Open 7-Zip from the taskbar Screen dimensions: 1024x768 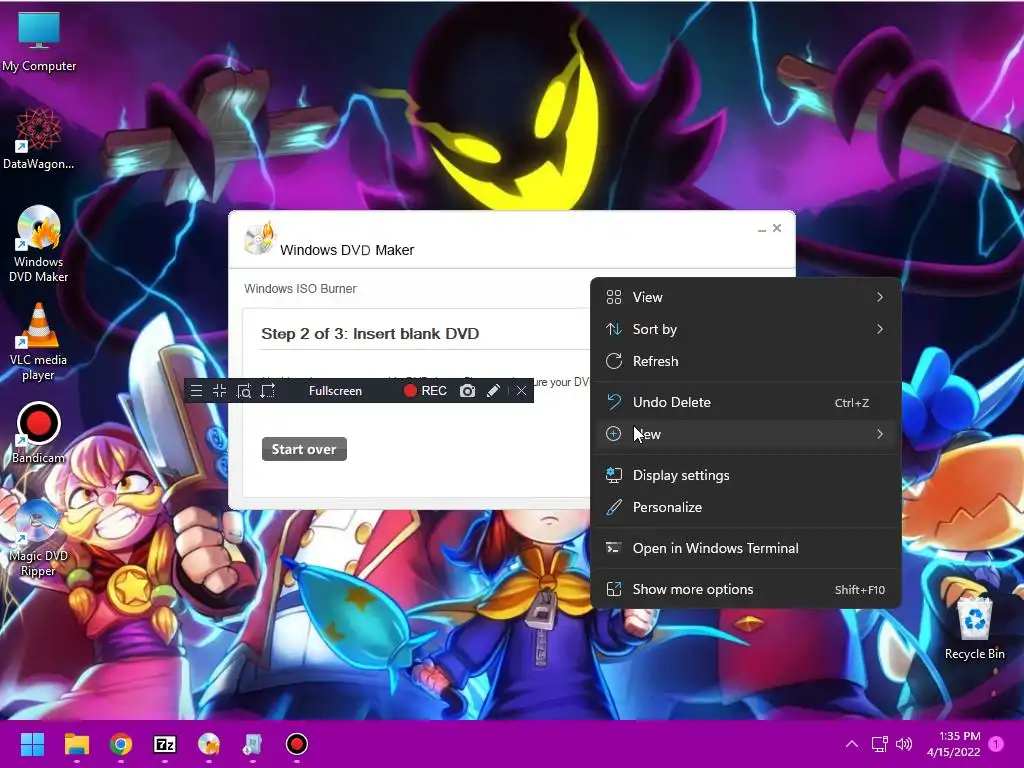tap(165, 744)
